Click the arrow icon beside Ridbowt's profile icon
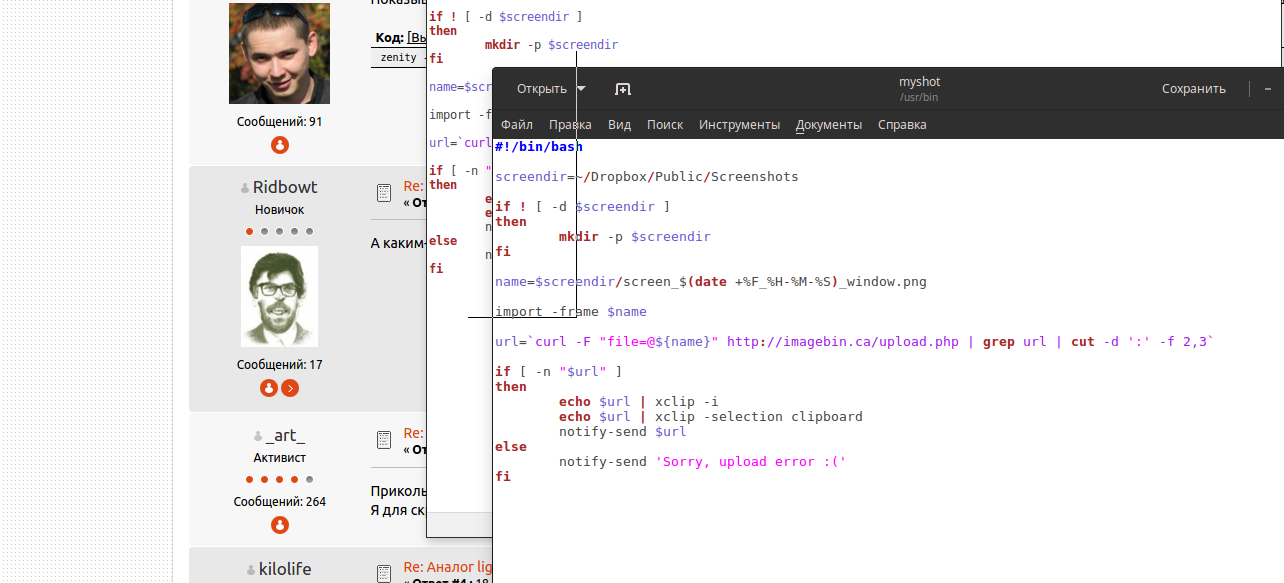The height and width of the screenshot is (583, 1284). [290, 388]
